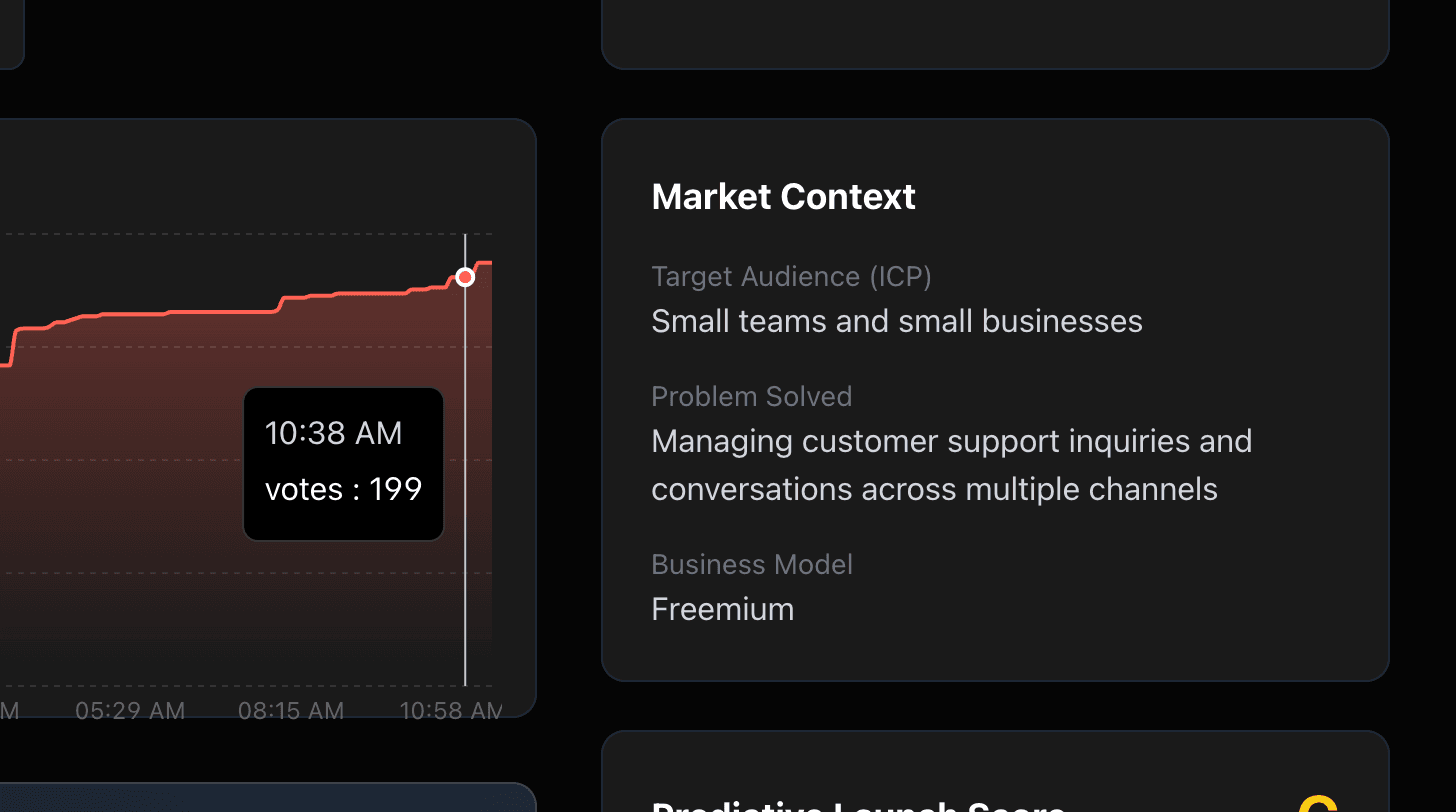Click the "10:38 AM" time in the tooltip
The image size is (1456, 812).
[333, 433]
